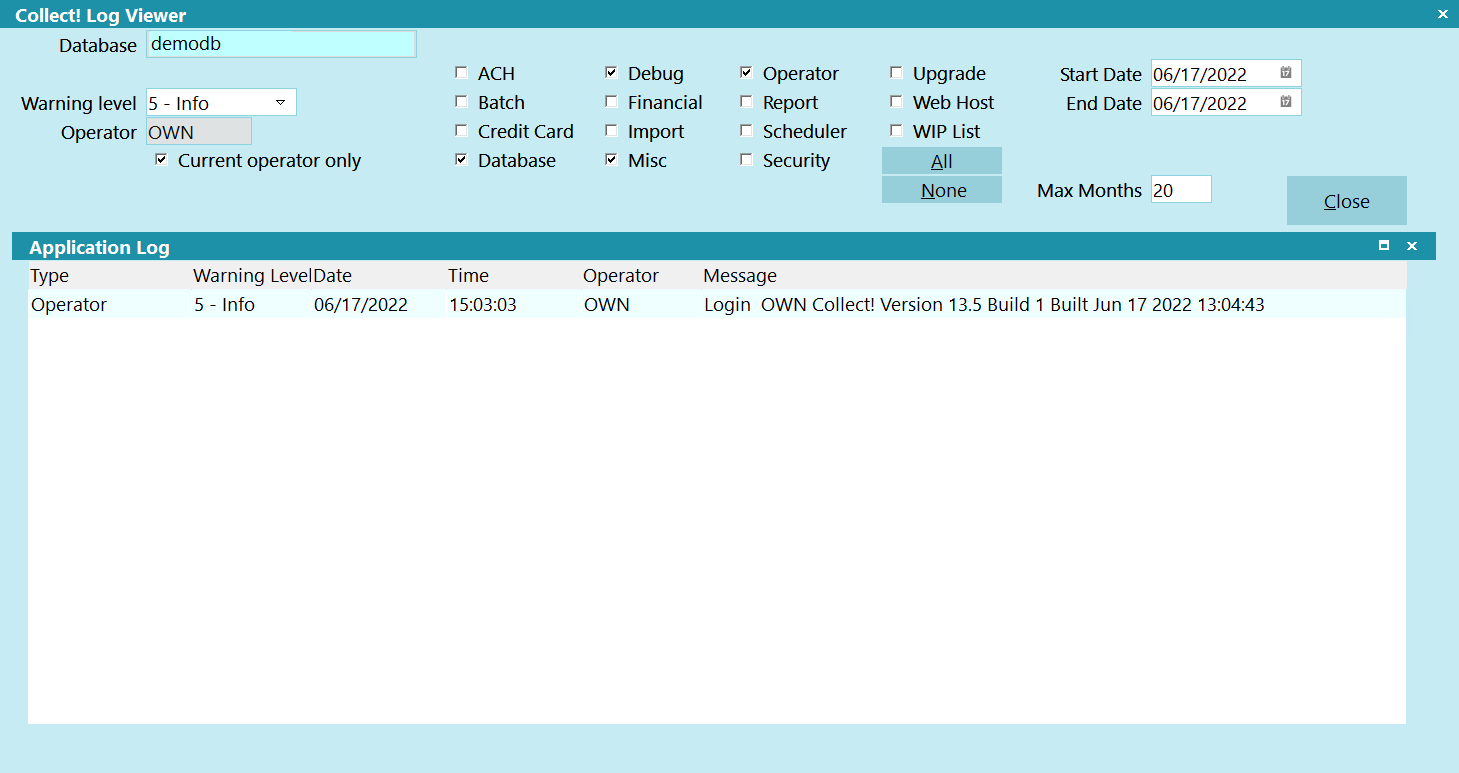Maximize the Application Log panel
This screenshot has width=1459, height=773.
1384,246
